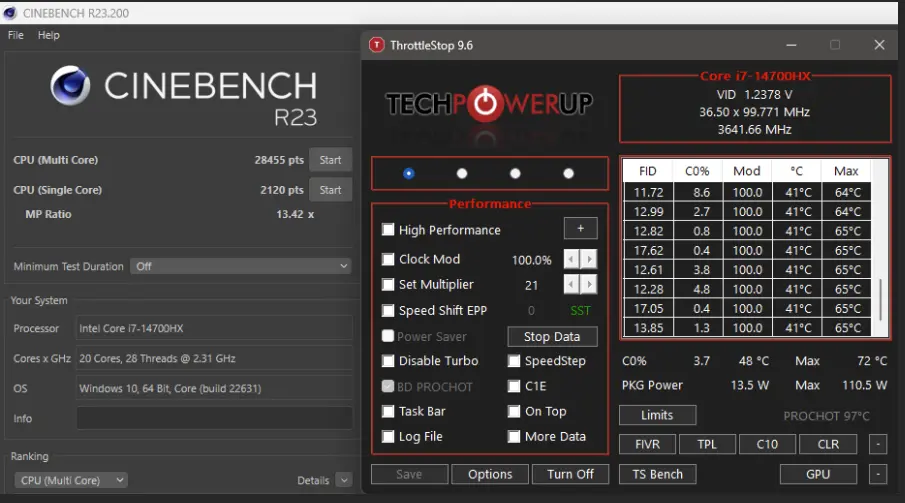Viewport: 905px width, 503px height.
Task: Click the Cores x GHz field value
Action: [x=214, y=358]
